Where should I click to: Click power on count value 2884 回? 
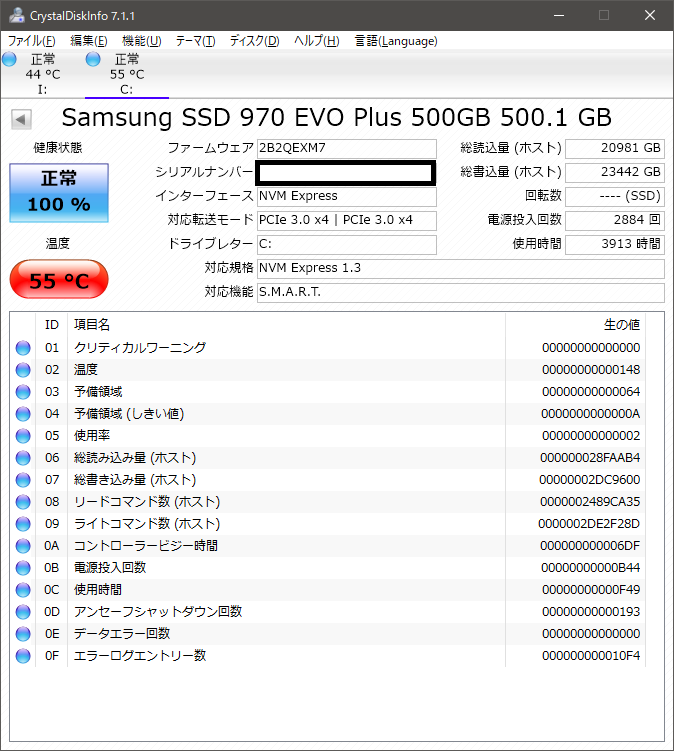pos(615,220)
